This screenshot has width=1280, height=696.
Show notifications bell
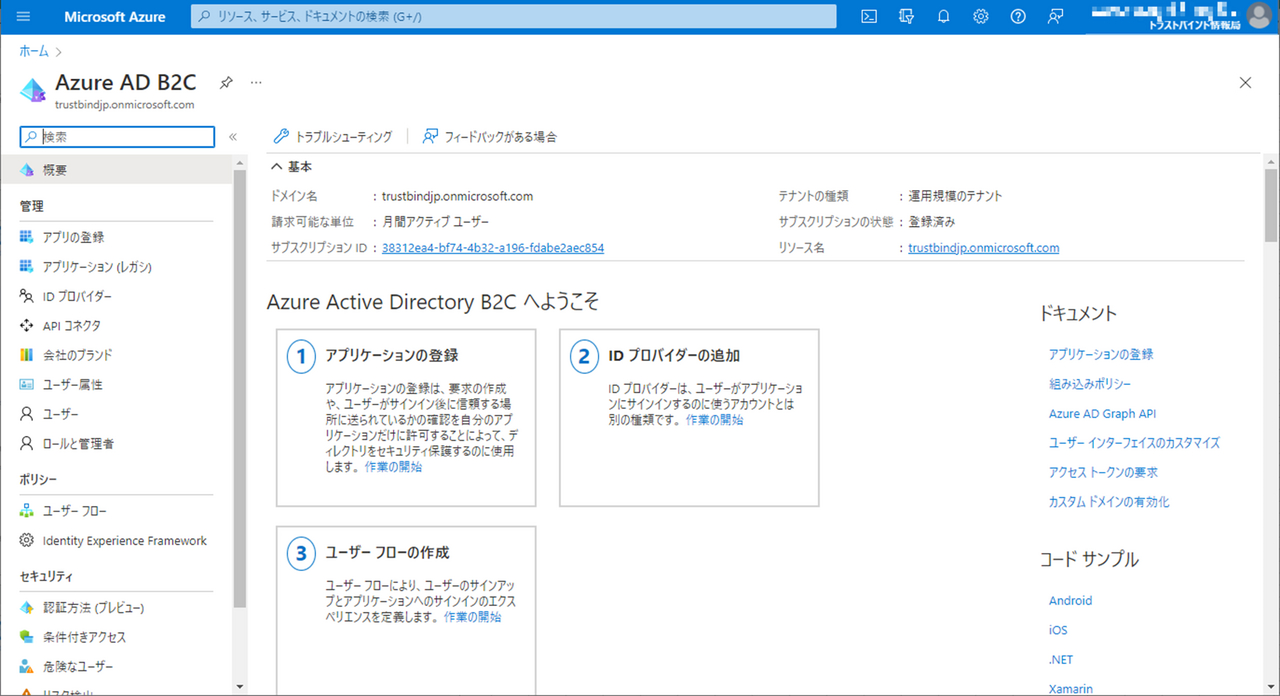944,17
